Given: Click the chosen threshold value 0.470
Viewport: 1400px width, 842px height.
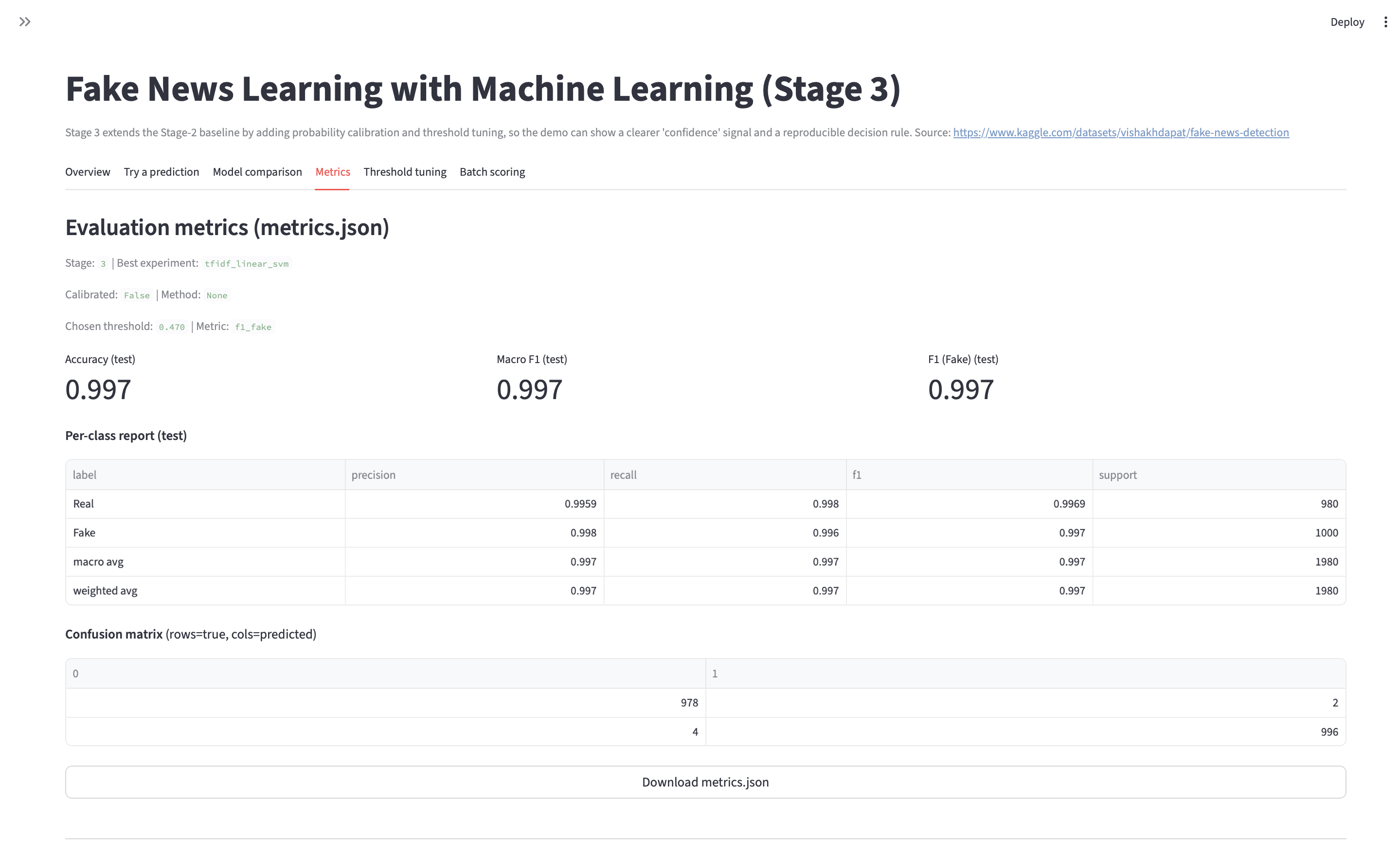Looking at the screenshot, I should click(x=171, y=326).
